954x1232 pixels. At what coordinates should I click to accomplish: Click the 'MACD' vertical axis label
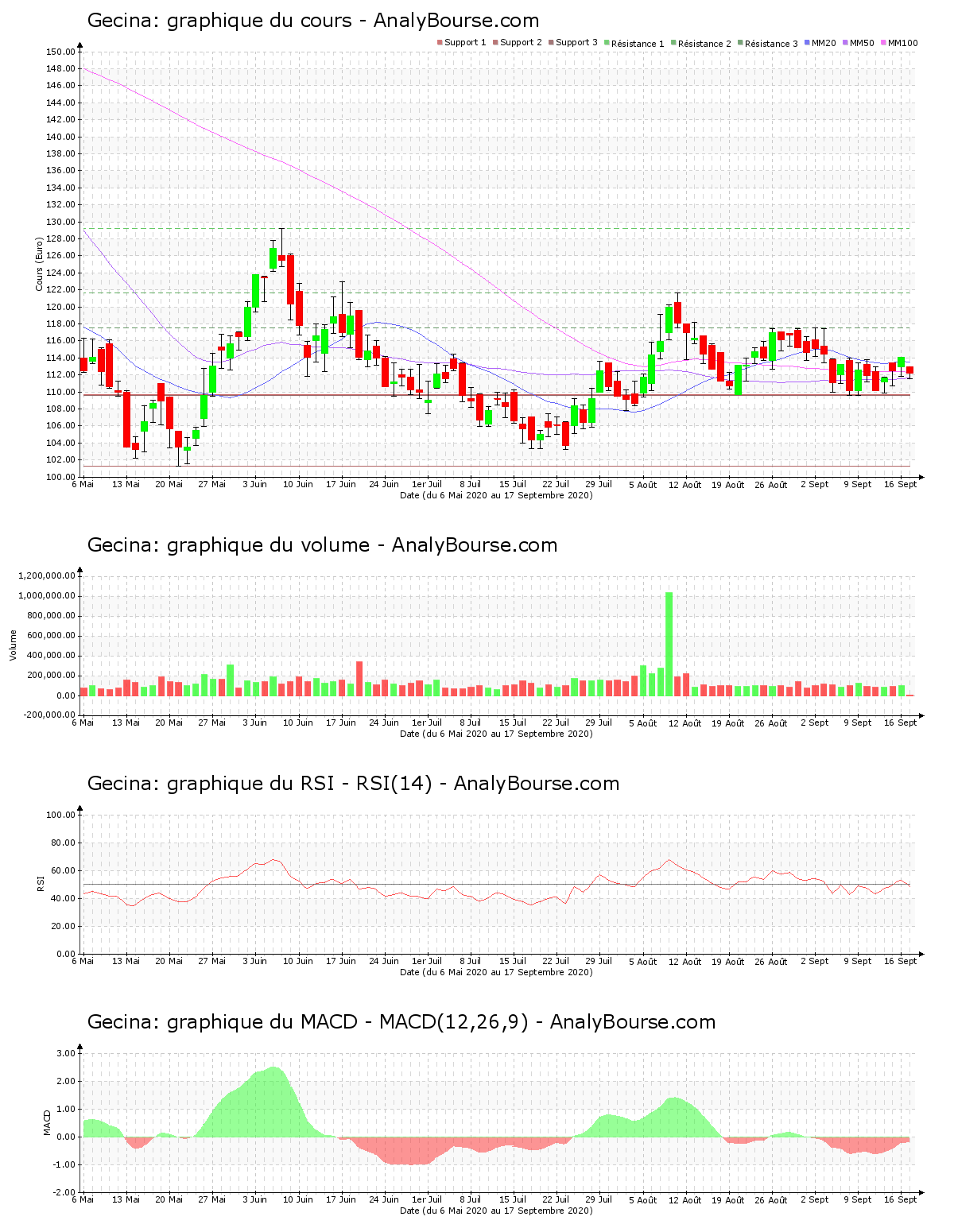pos(47,1122)
